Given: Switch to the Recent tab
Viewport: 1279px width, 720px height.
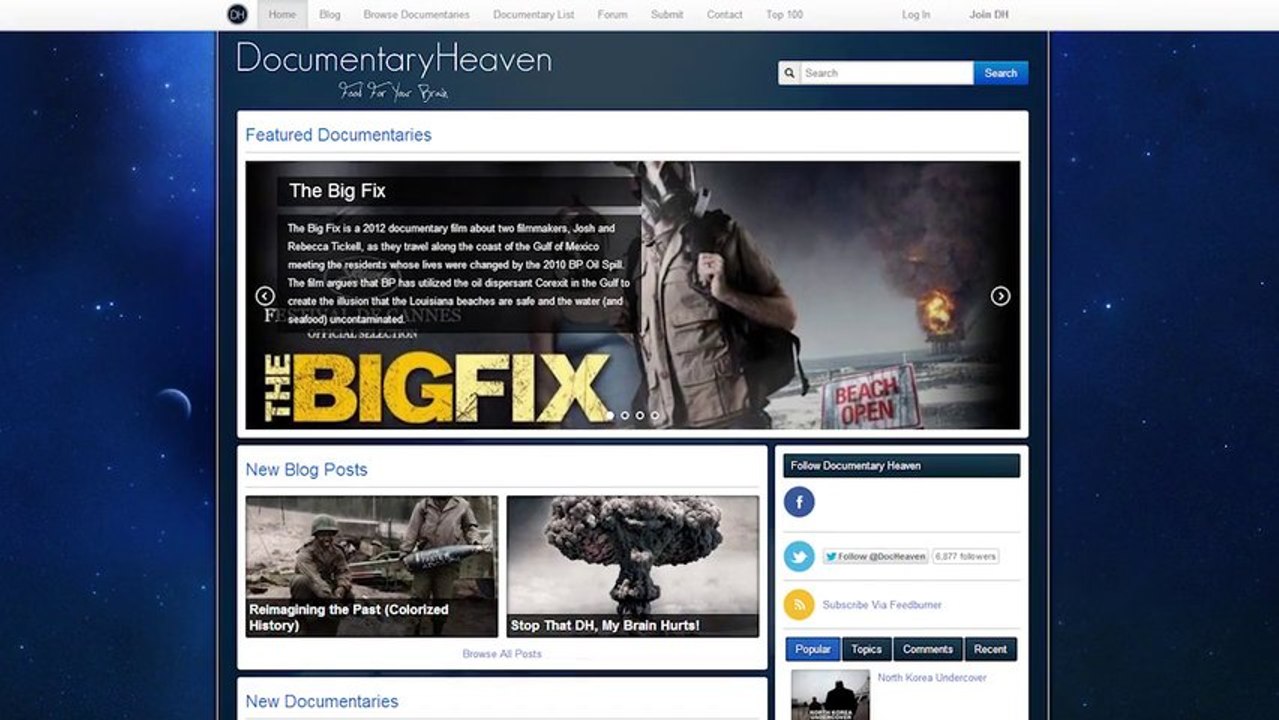Looking at the screenshot, I should point(990,649).
